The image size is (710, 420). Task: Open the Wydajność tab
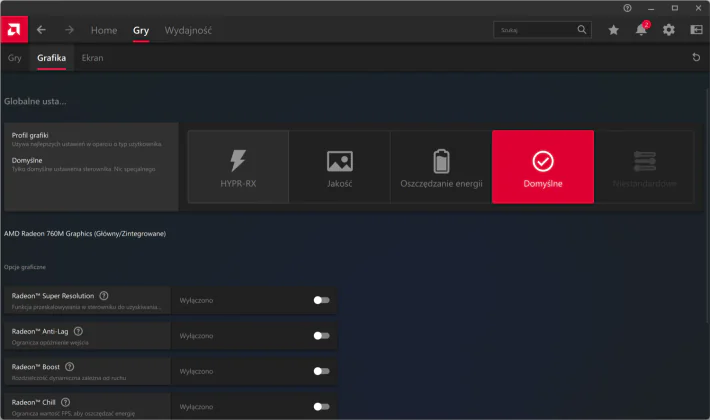[188, 30]
